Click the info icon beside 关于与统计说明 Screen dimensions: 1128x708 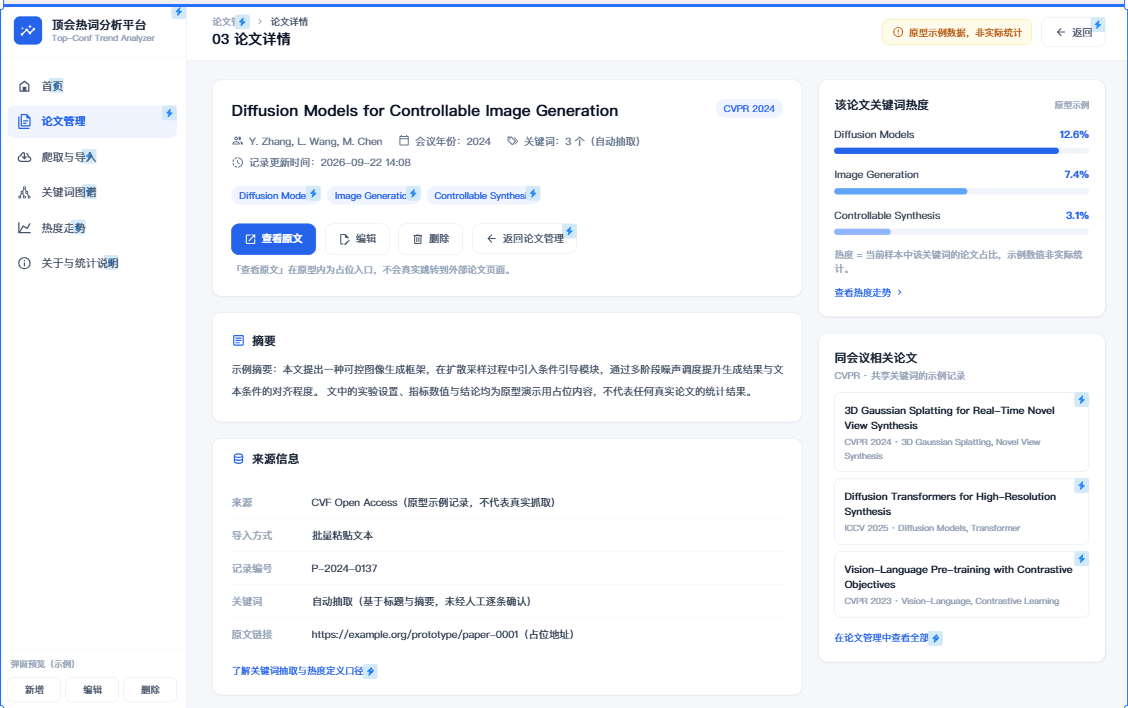pos(24,263)
